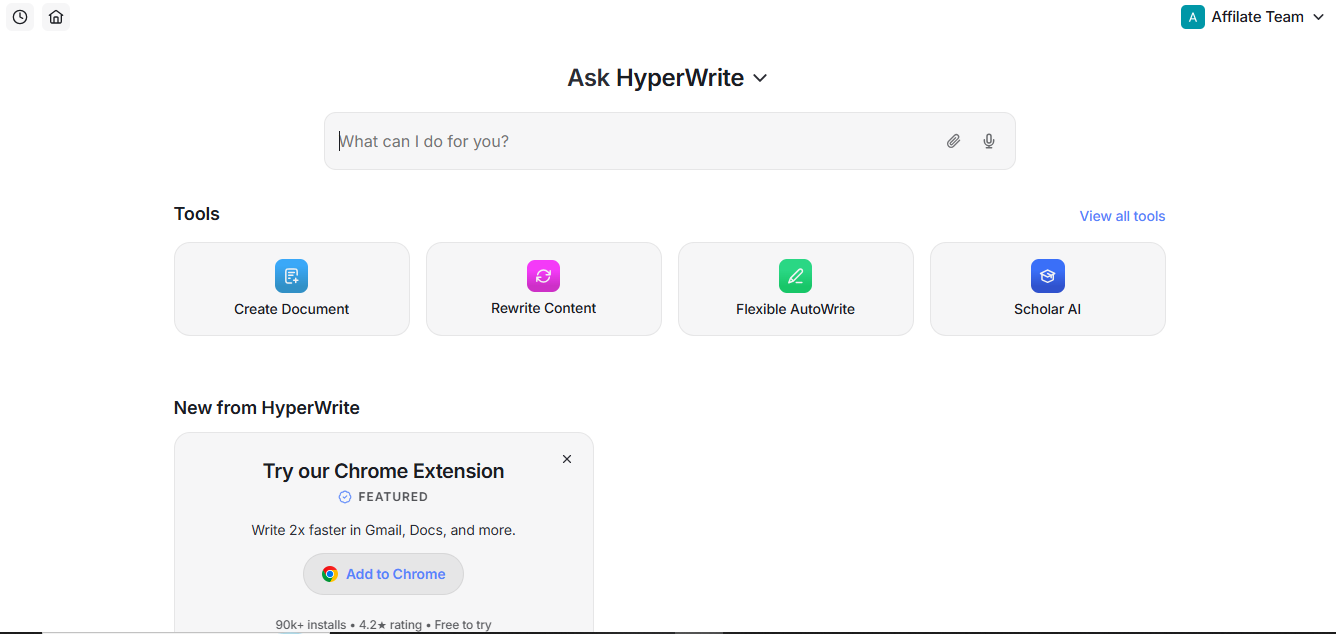This screenshot has height=634, width=1336.
Task: Click the pink Rewrite Content icon
Action: [544, 276]
